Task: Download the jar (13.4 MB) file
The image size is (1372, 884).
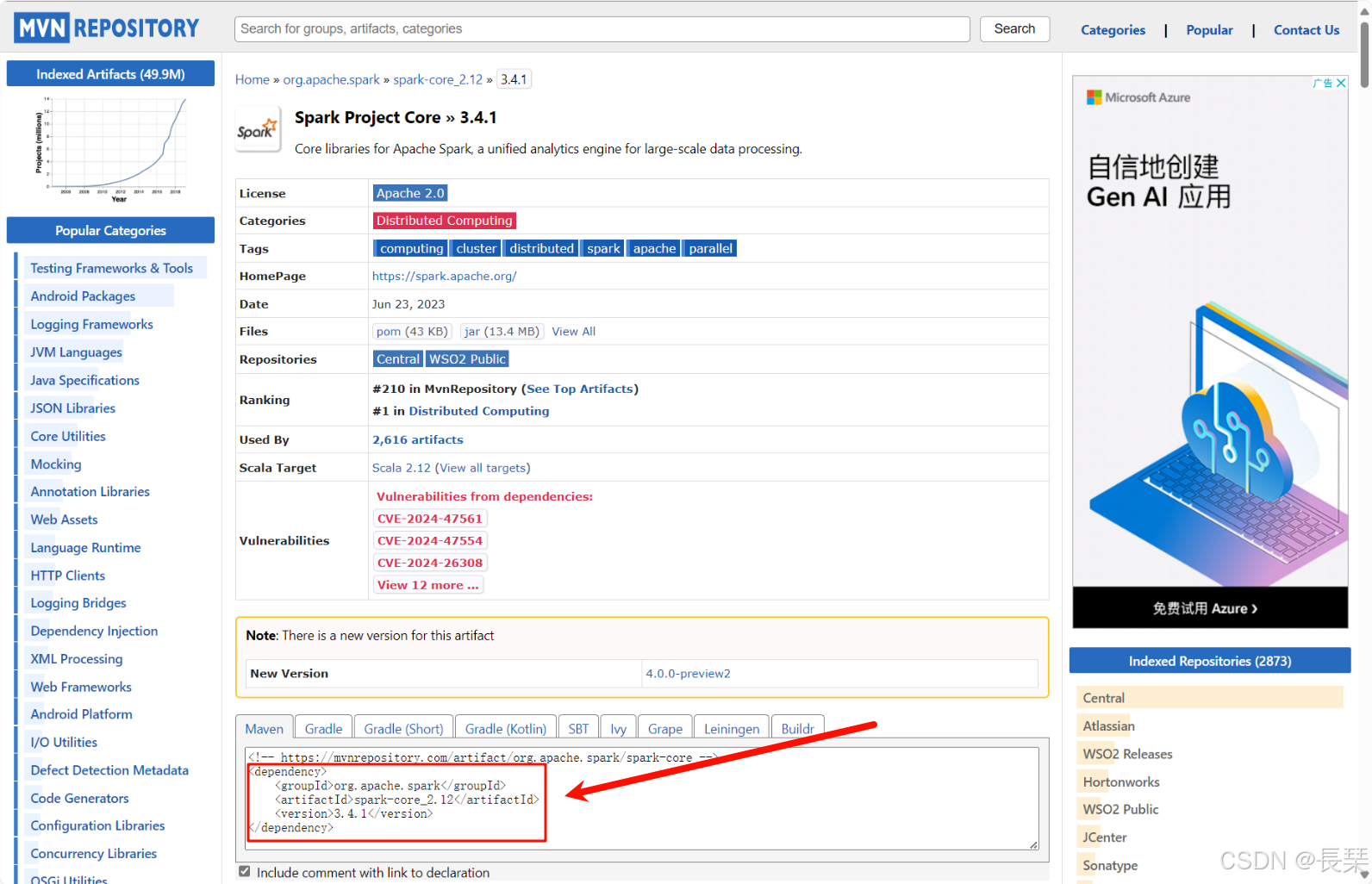Action: 501,331
